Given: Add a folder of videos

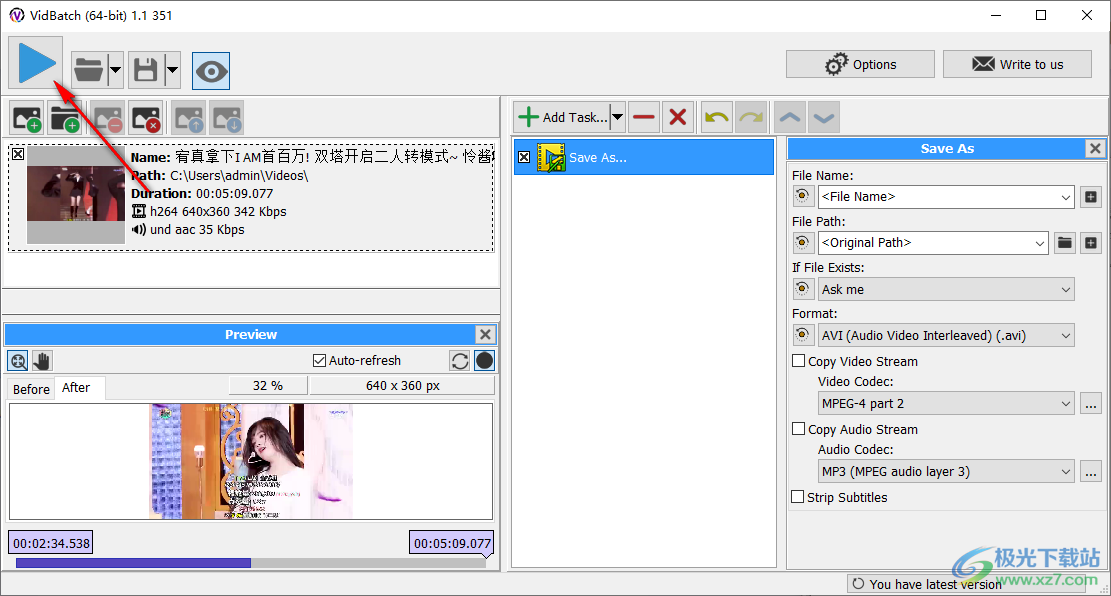Looking at the screenshot, I should [x=65, y=118].
